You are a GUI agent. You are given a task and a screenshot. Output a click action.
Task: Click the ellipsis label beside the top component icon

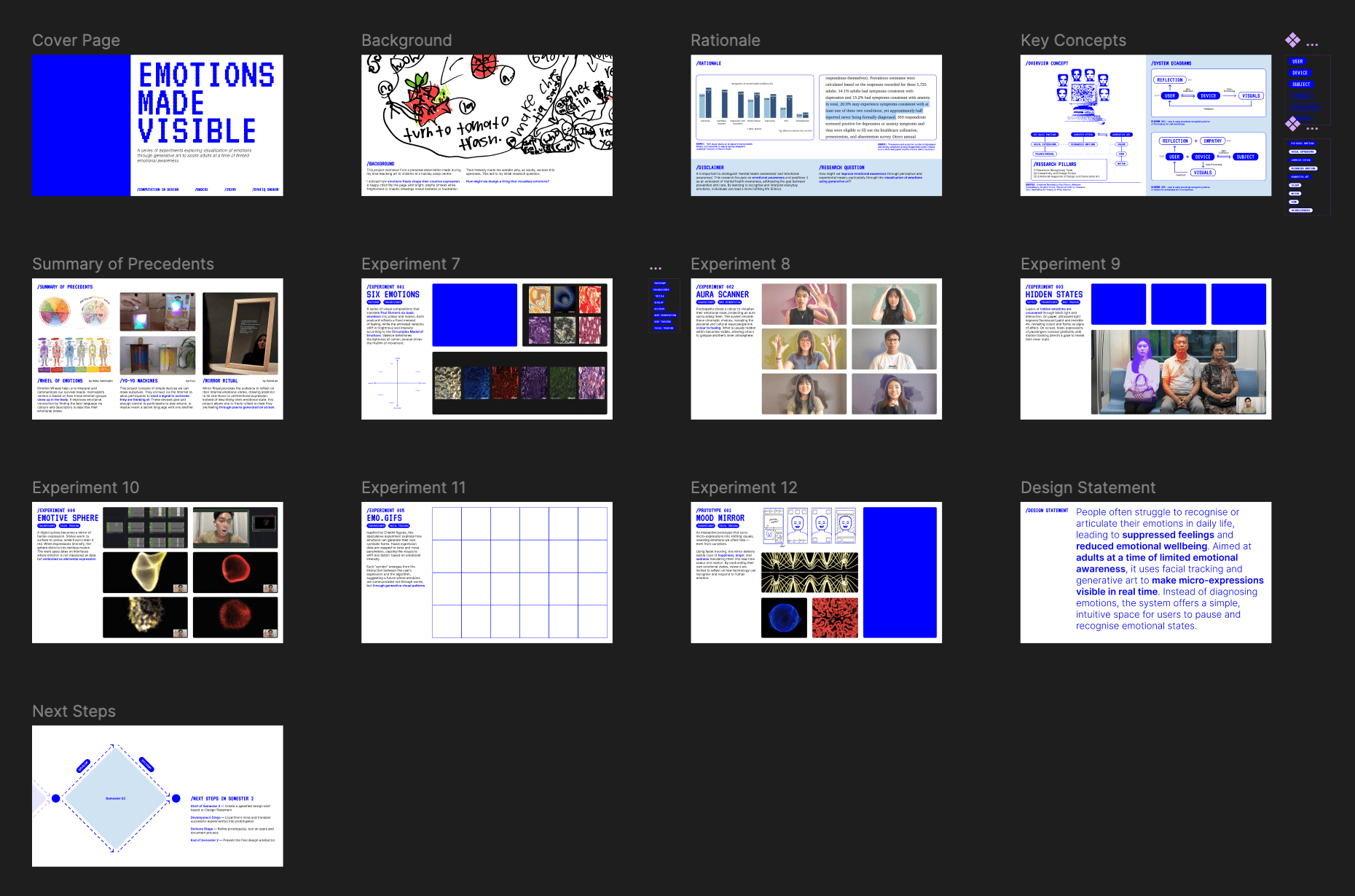pyautogui.click(x=1312, y=44)
